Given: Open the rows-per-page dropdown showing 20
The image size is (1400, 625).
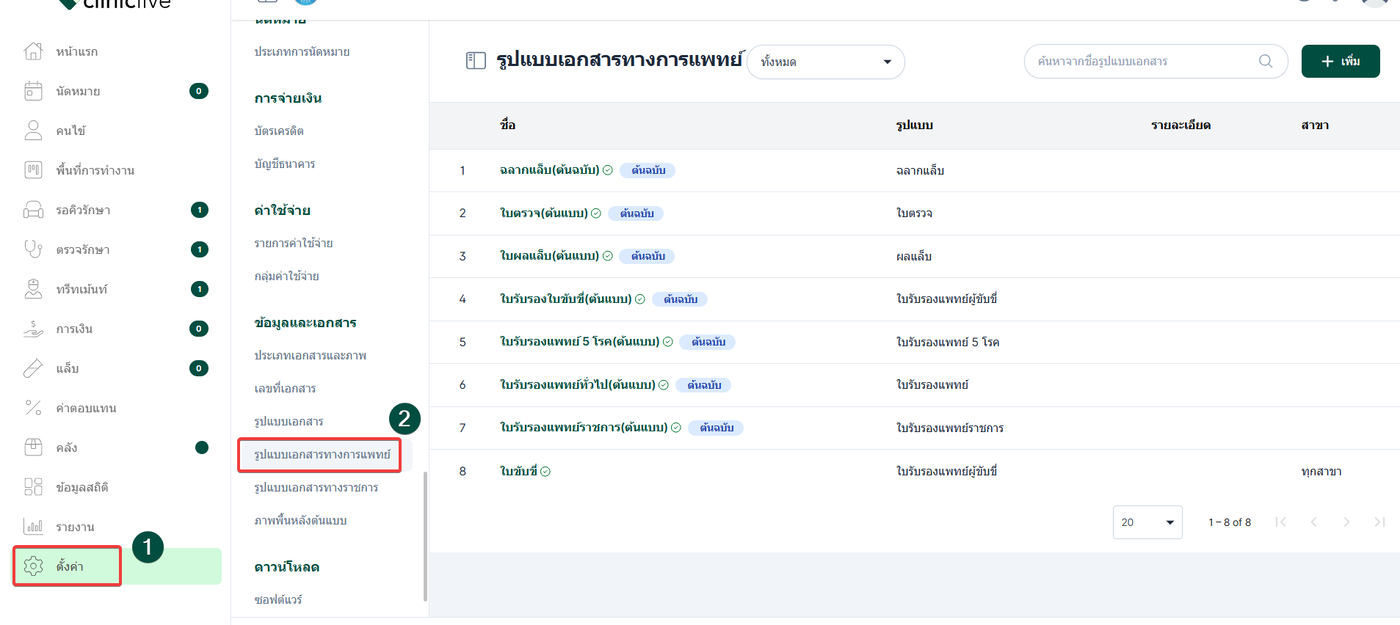Looking at the screenshot, I should pos(1147,522).
